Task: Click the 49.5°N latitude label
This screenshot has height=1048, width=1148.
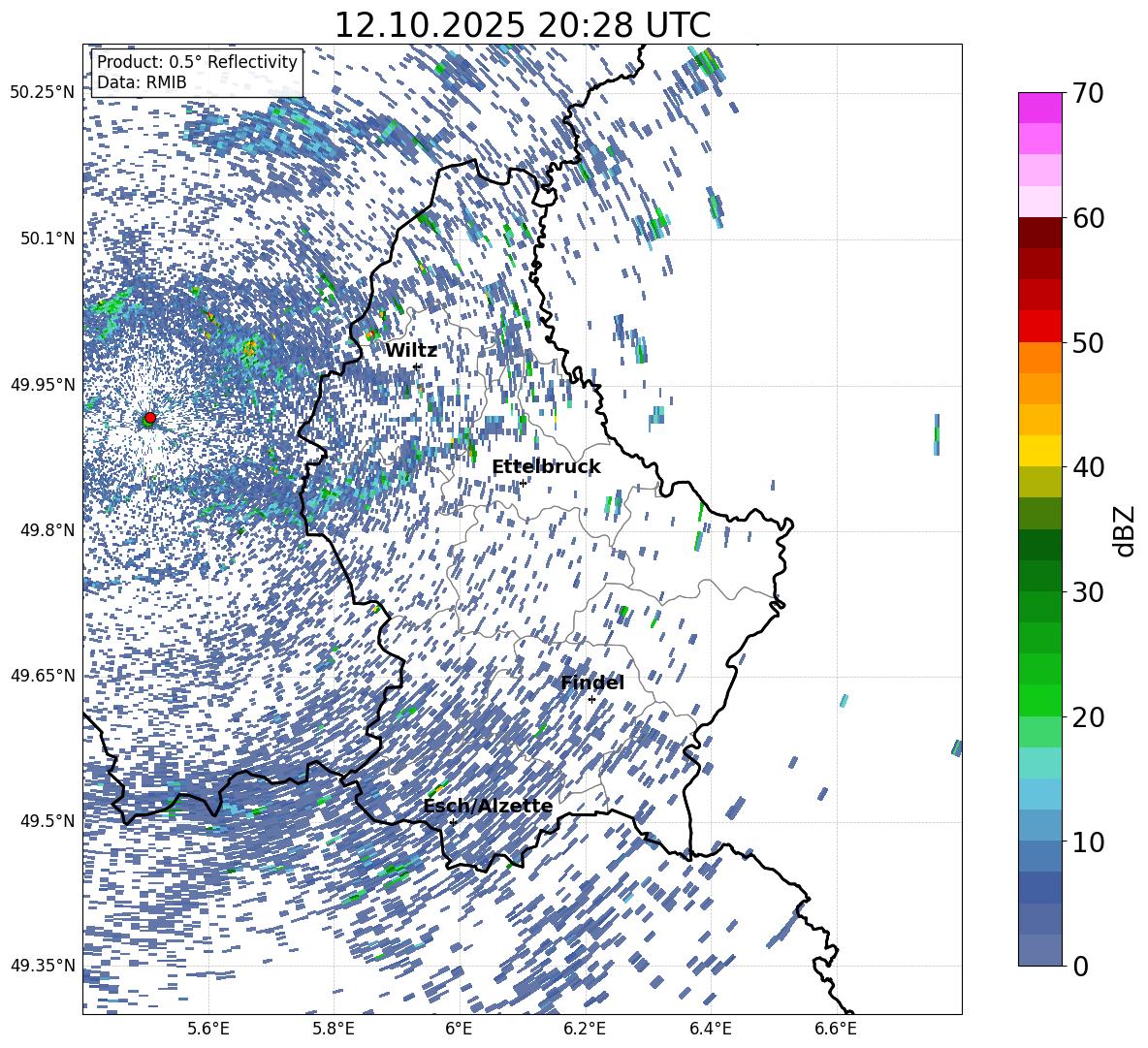Action: pos(47,820)
